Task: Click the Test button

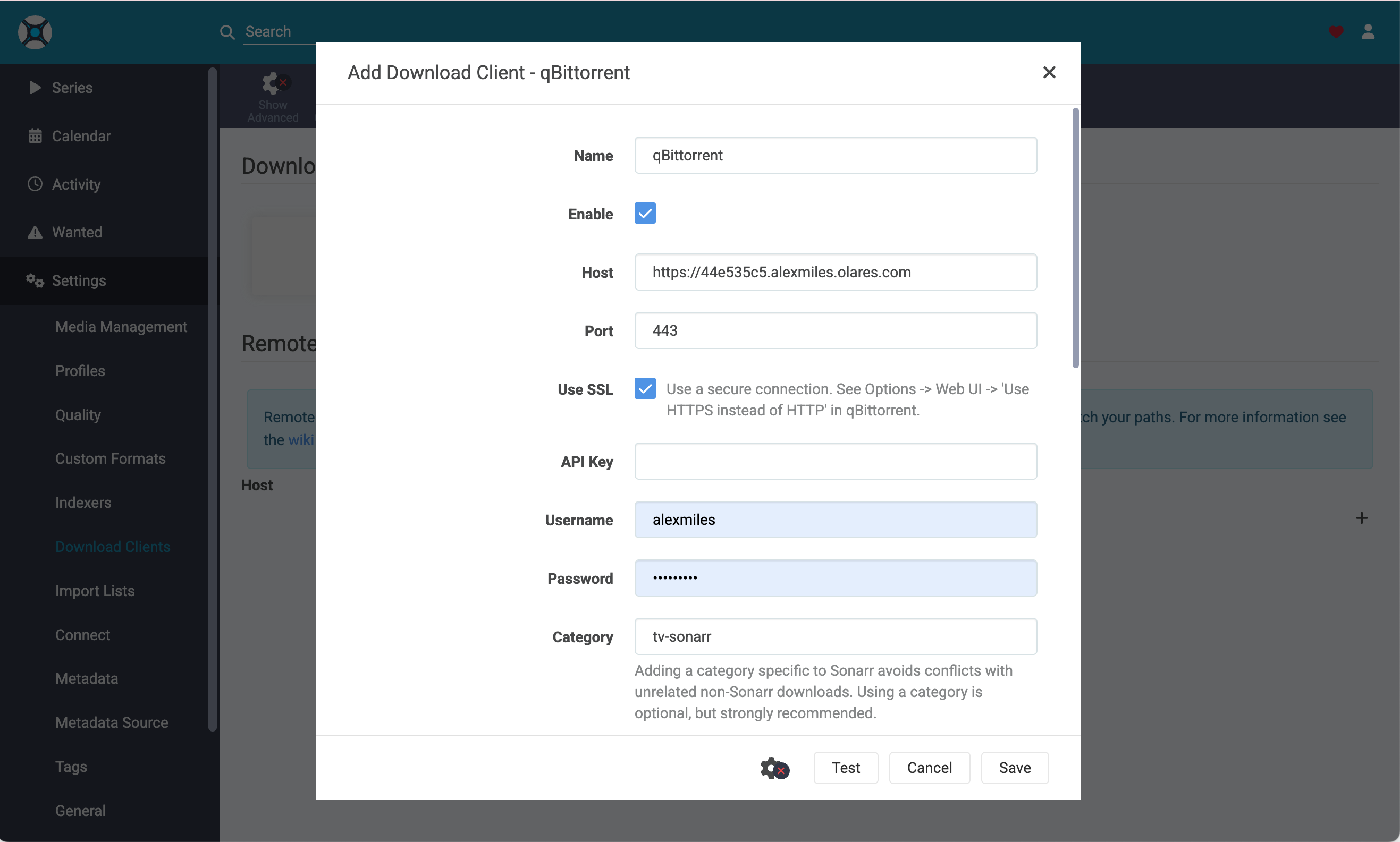Action: click(845, 768)
